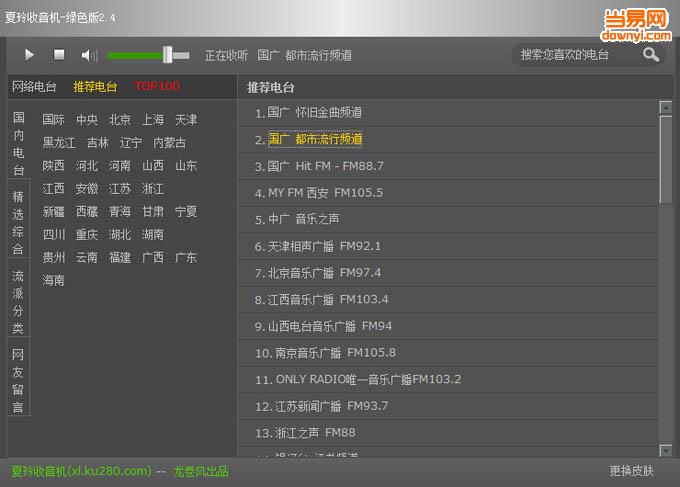Open the 流派分类 side category
Image resolution: width=680 pixels, height=487 pixels.
click(18, 301)
